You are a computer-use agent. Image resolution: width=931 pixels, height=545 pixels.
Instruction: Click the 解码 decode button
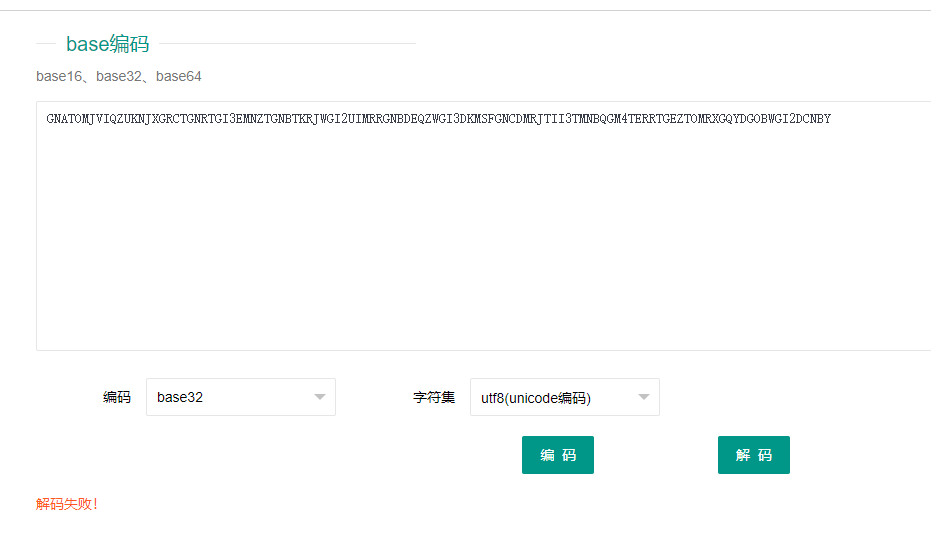753,455
